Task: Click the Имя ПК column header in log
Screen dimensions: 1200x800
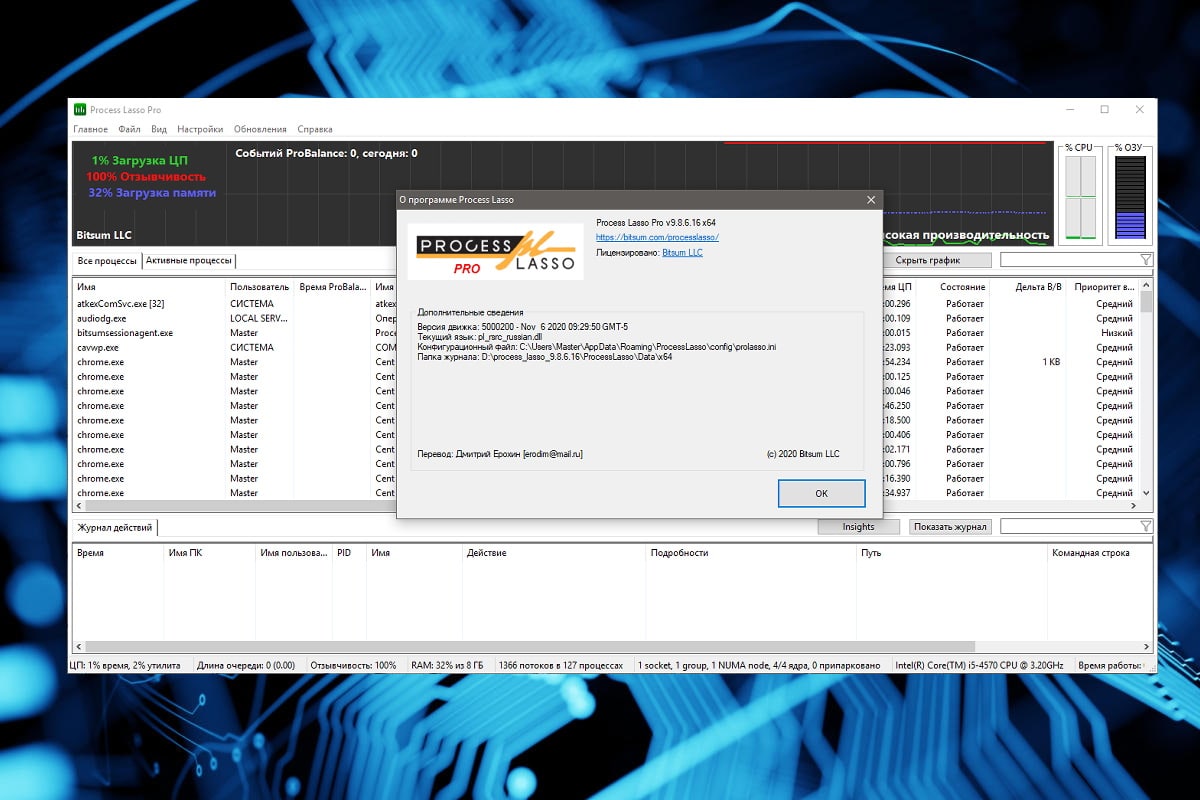Action: [209, 553]
